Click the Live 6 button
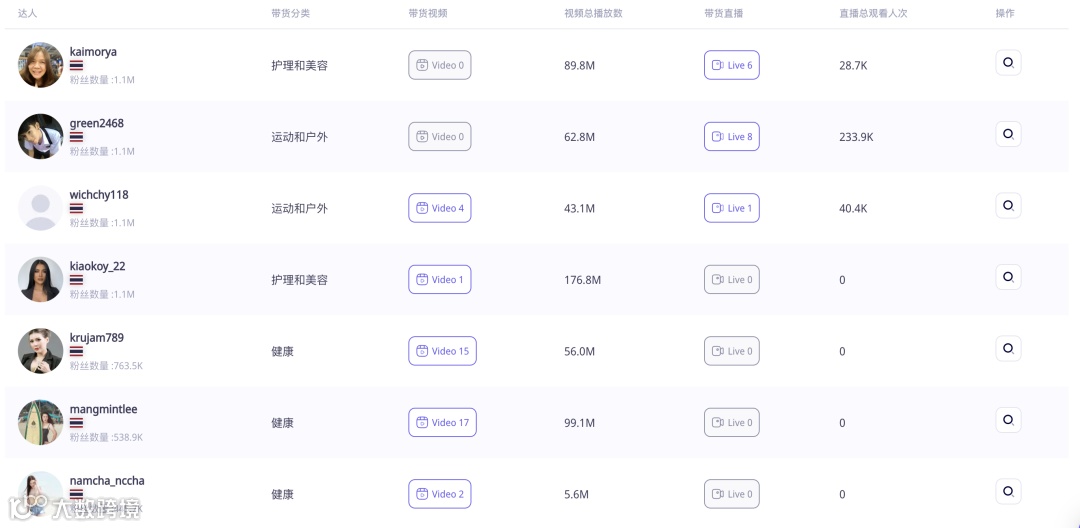The image size is (1080, 528). (x=732, y=65)
